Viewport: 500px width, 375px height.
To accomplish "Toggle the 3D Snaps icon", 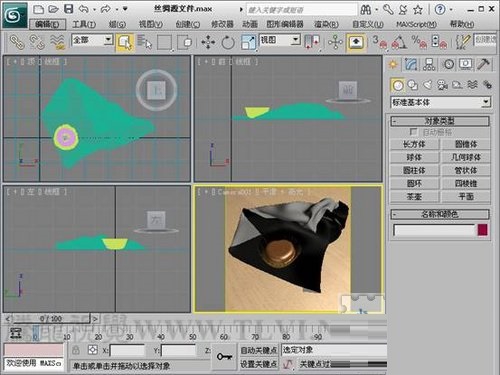I will (x=380, y=42).
